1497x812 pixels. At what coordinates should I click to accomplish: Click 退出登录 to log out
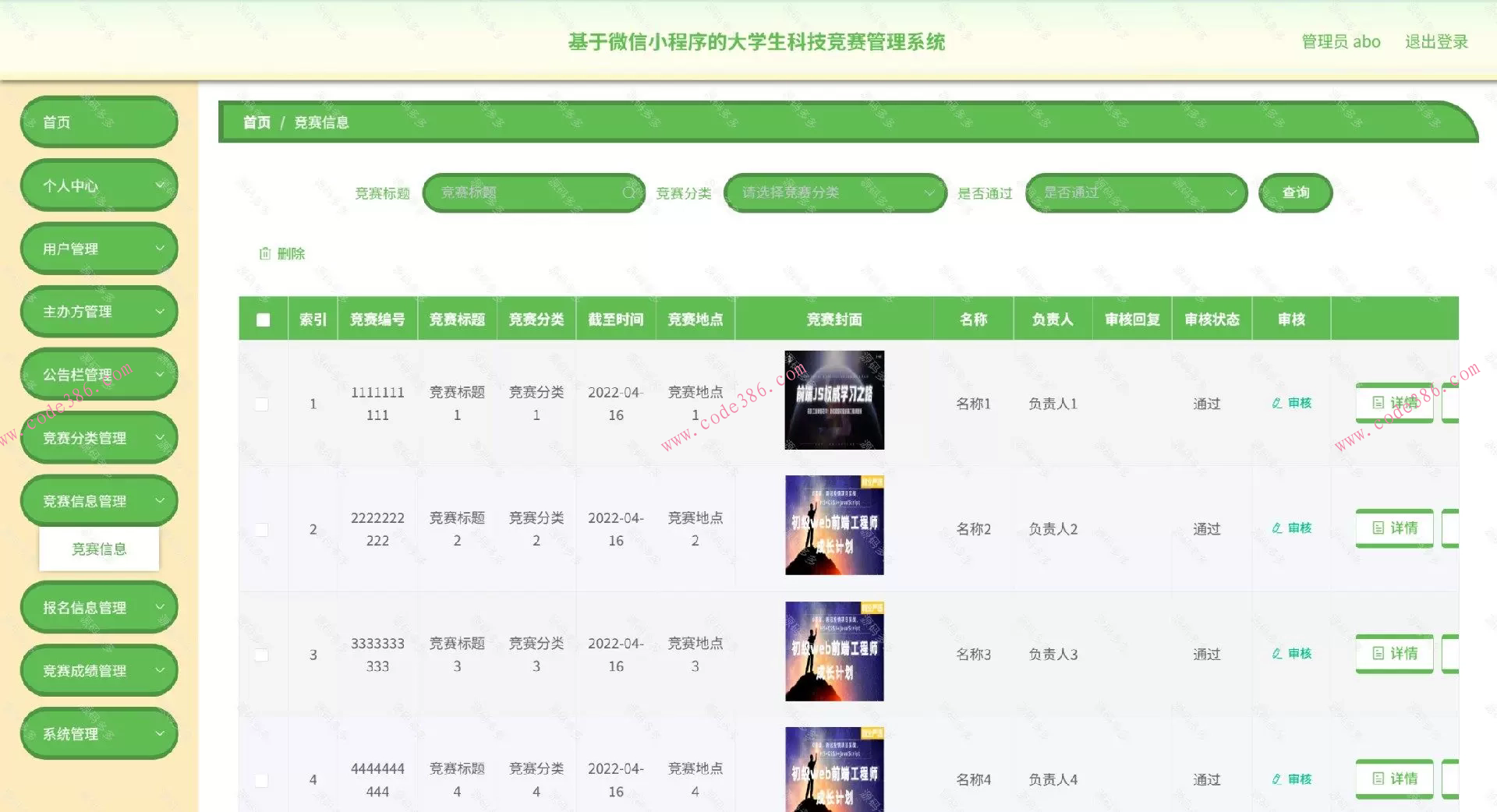click(1437, 41)
